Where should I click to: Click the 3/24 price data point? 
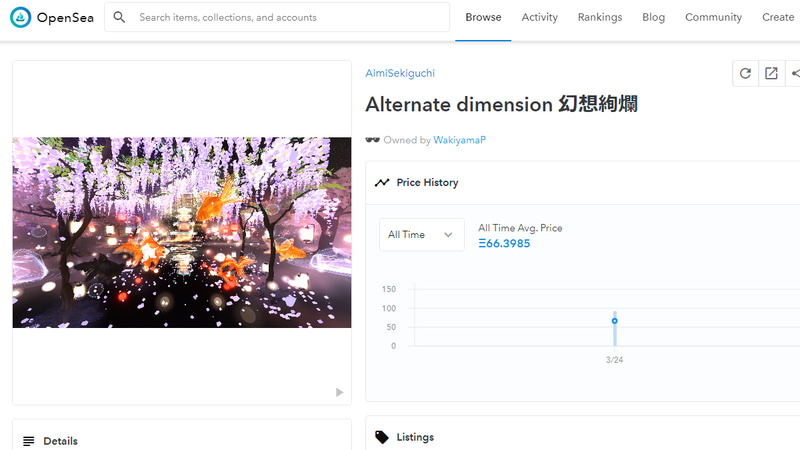click(x=614, y=321)
